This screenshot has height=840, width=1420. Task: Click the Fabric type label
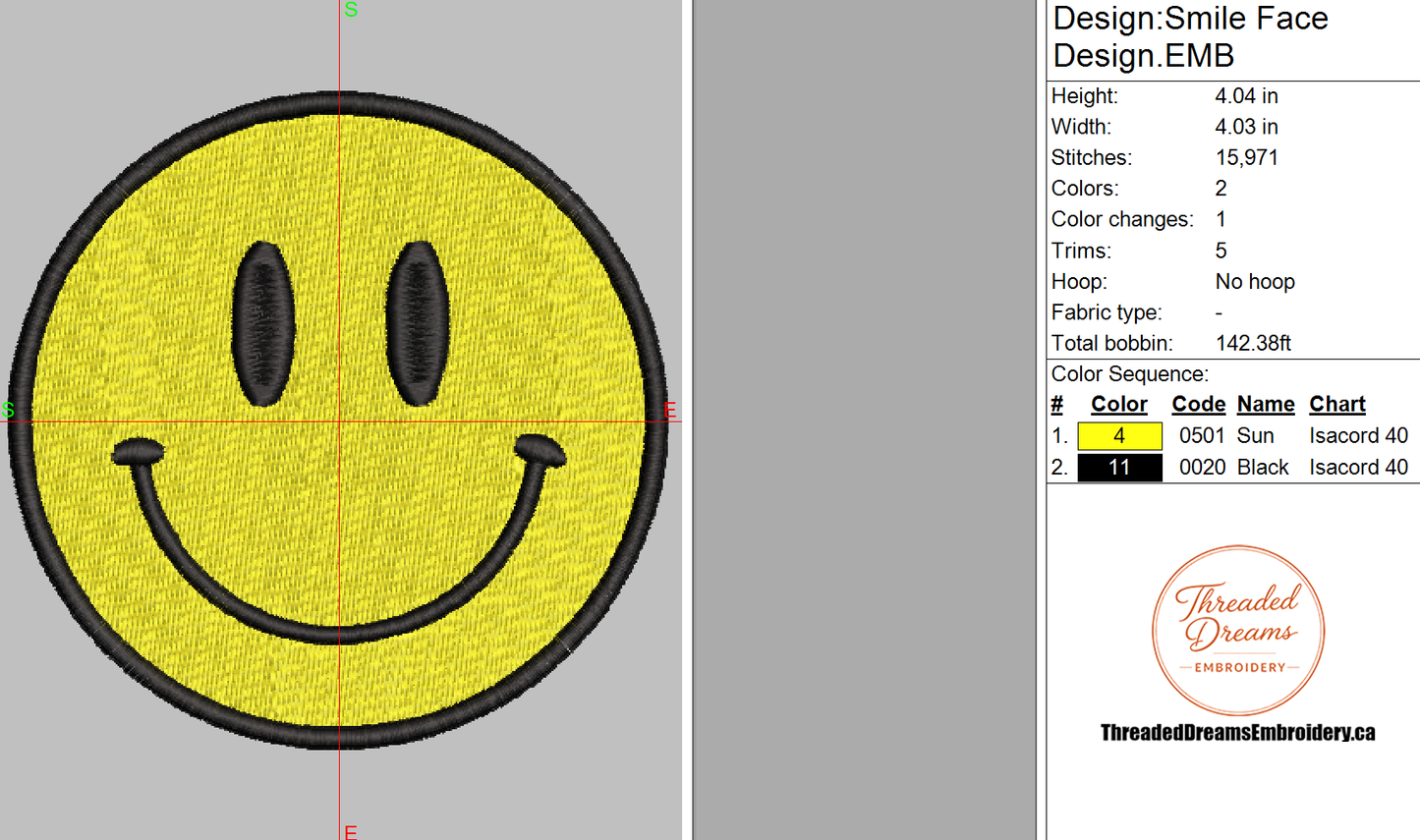[1107, 312]
